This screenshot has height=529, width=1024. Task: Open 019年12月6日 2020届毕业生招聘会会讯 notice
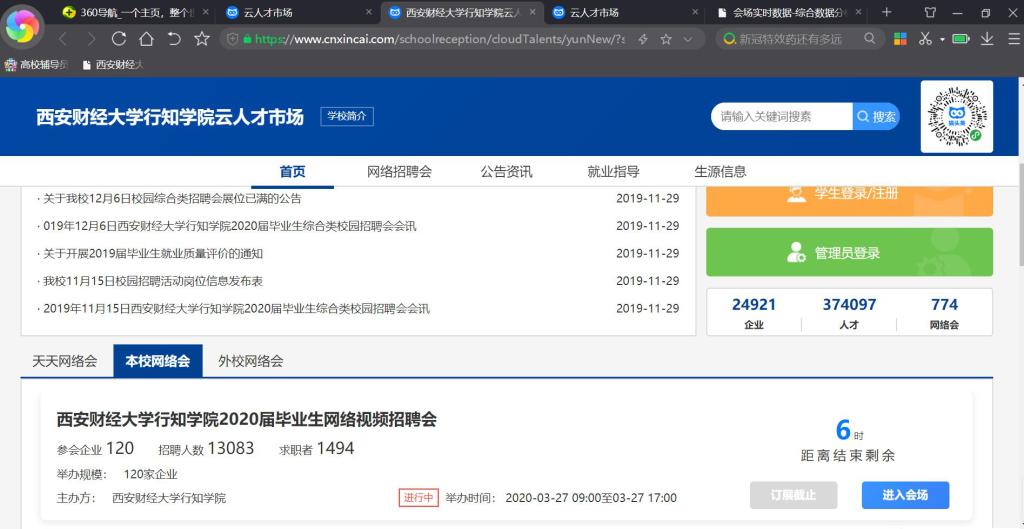tap(230, 226)
